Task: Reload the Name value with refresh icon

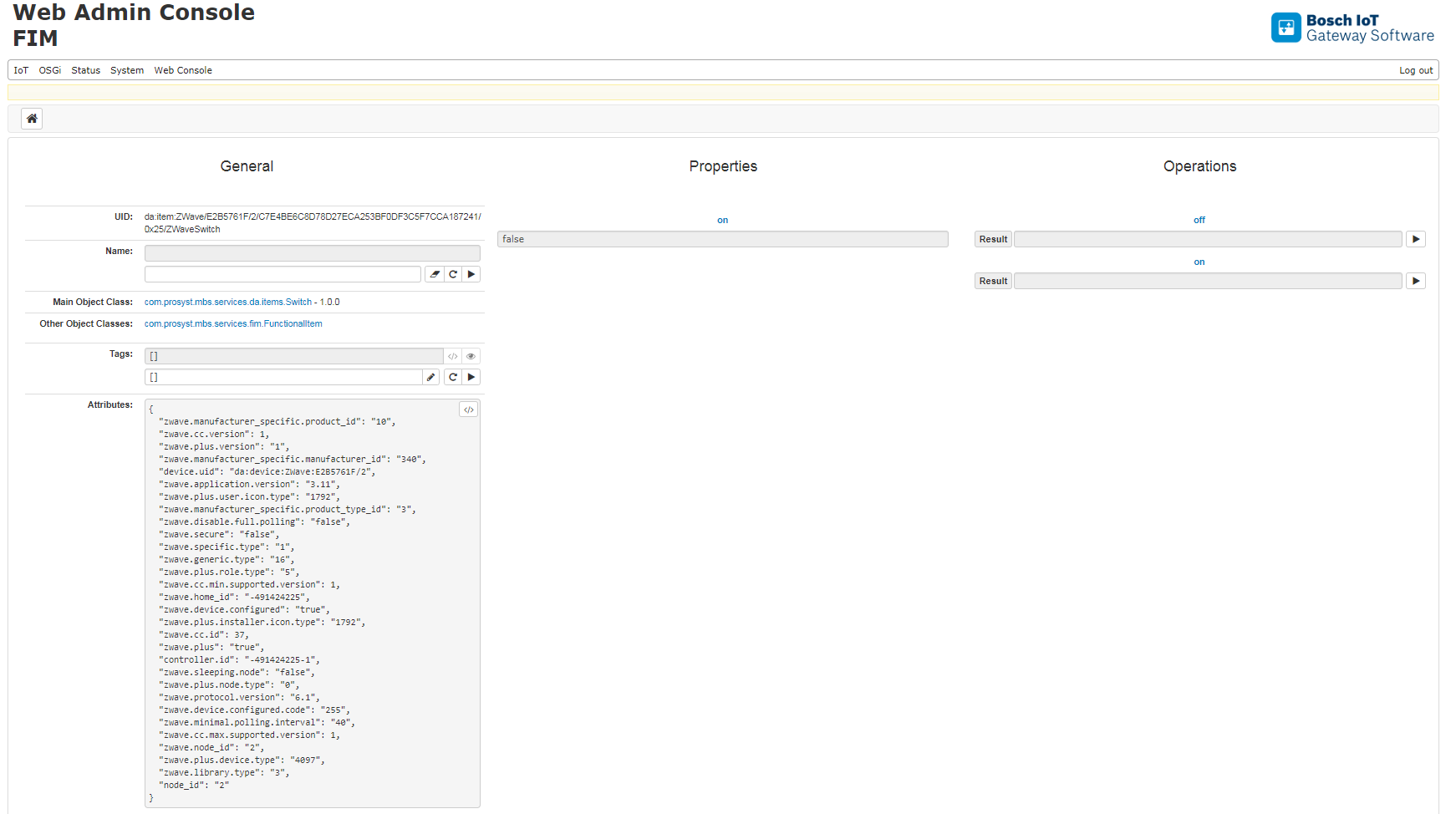Action: point(453,274)
